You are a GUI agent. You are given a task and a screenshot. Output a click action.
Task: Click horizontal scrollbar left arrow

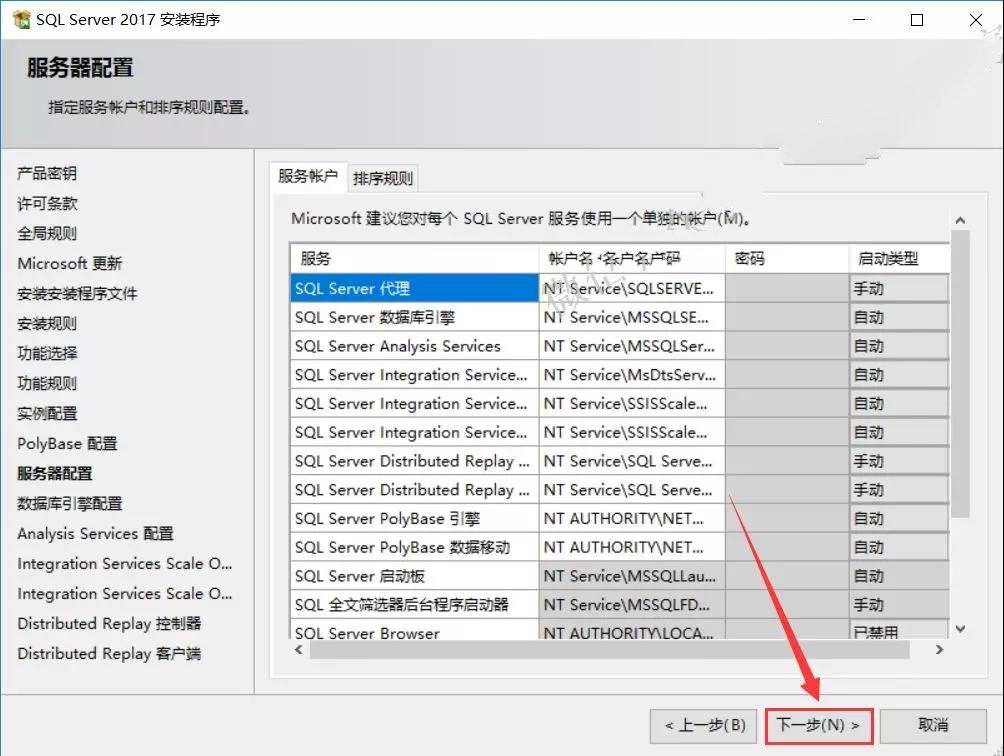(299, 650)
